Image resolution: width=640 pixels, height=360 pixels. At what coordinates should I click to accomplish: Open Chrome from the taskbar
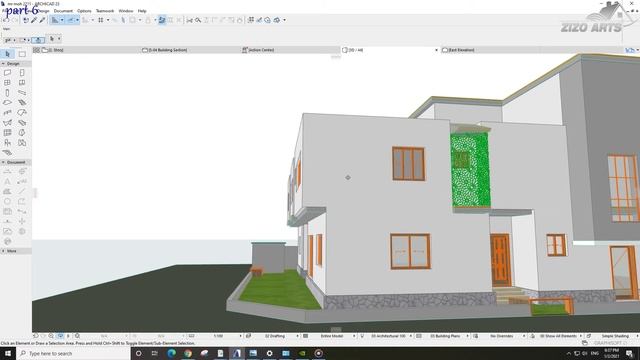pos(188,353)
